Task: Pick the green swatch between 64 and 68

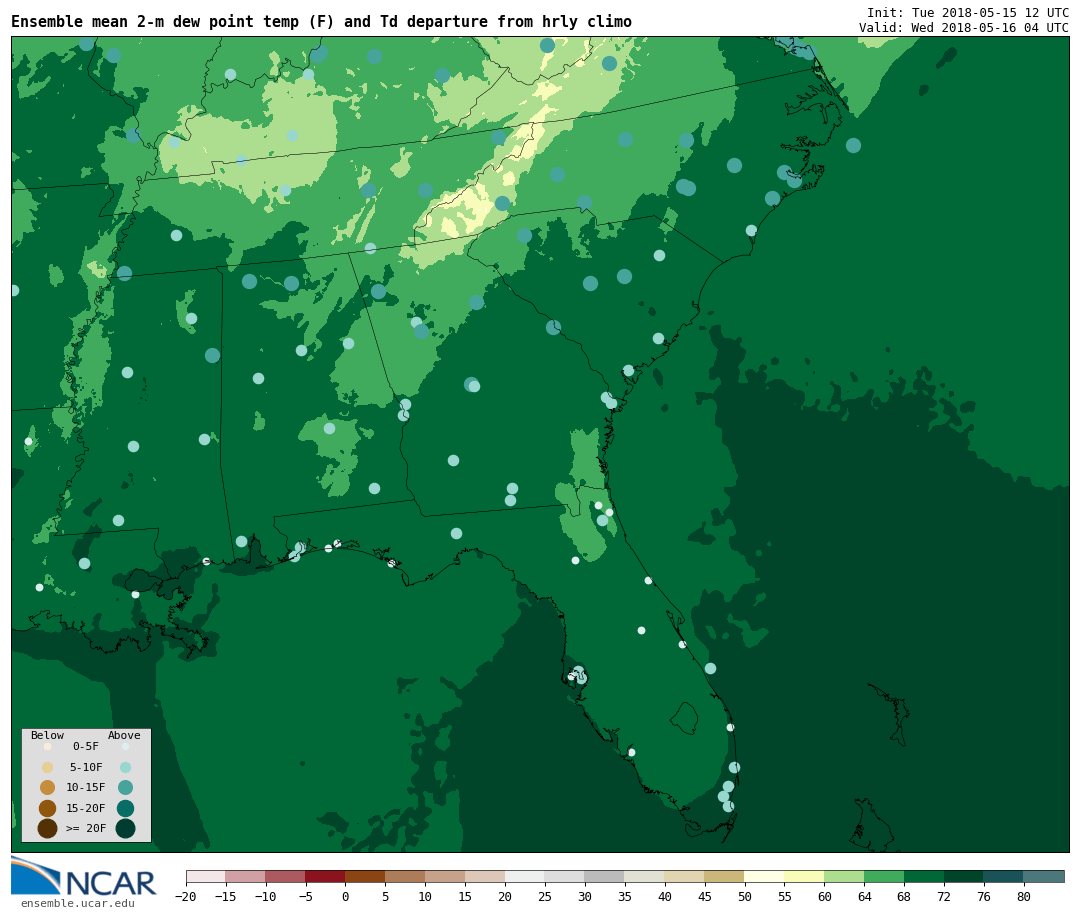Action: point(884,876)
